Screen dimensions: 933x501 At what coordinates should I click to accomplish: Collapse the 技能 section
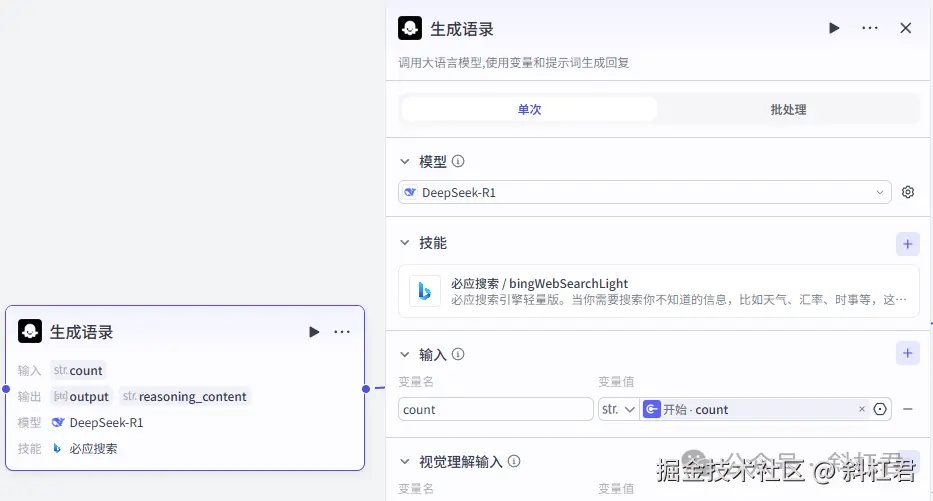point(405,243)
